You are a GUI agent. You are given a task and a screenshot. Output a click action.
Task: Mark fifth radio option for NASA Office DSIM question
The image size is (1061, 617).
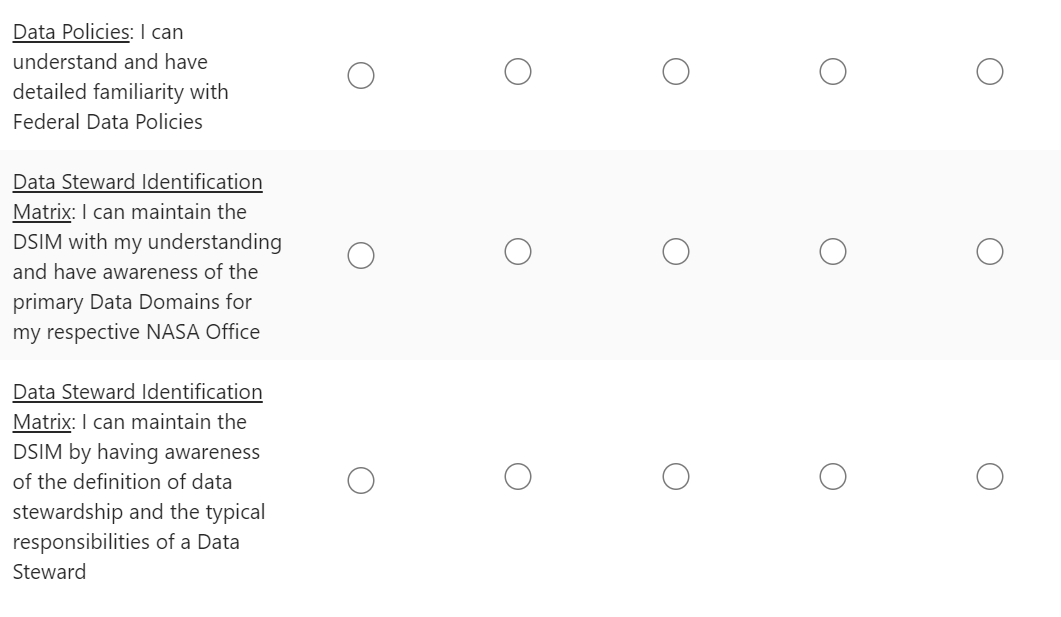click(990, 252)
